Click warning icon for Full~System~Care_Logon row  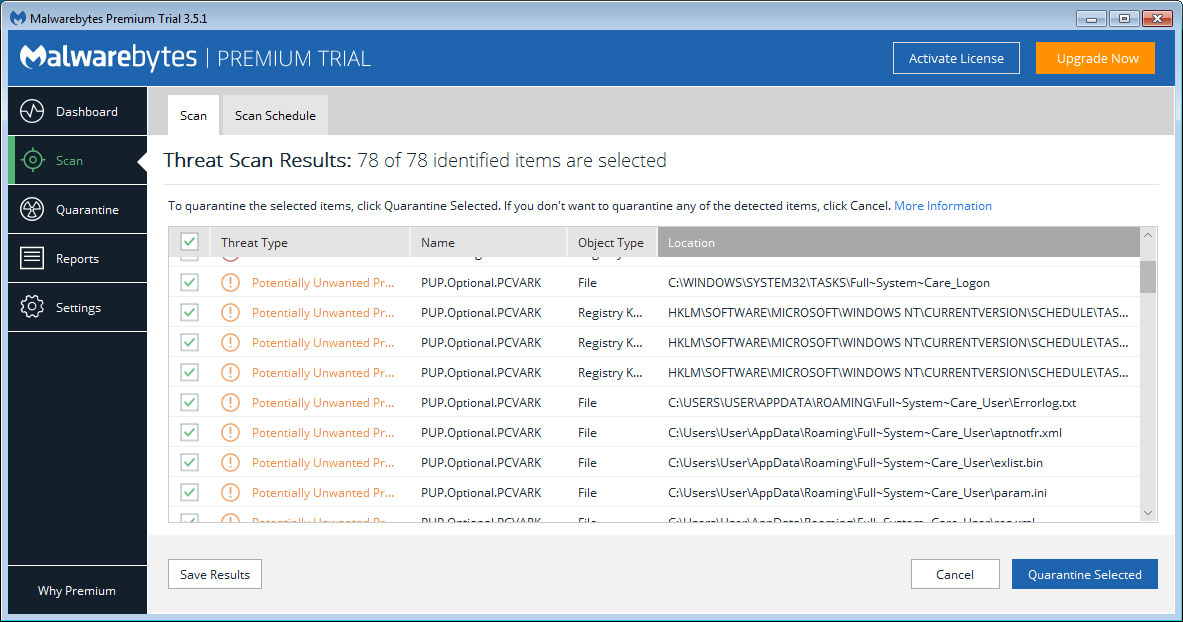coord(231,283)
